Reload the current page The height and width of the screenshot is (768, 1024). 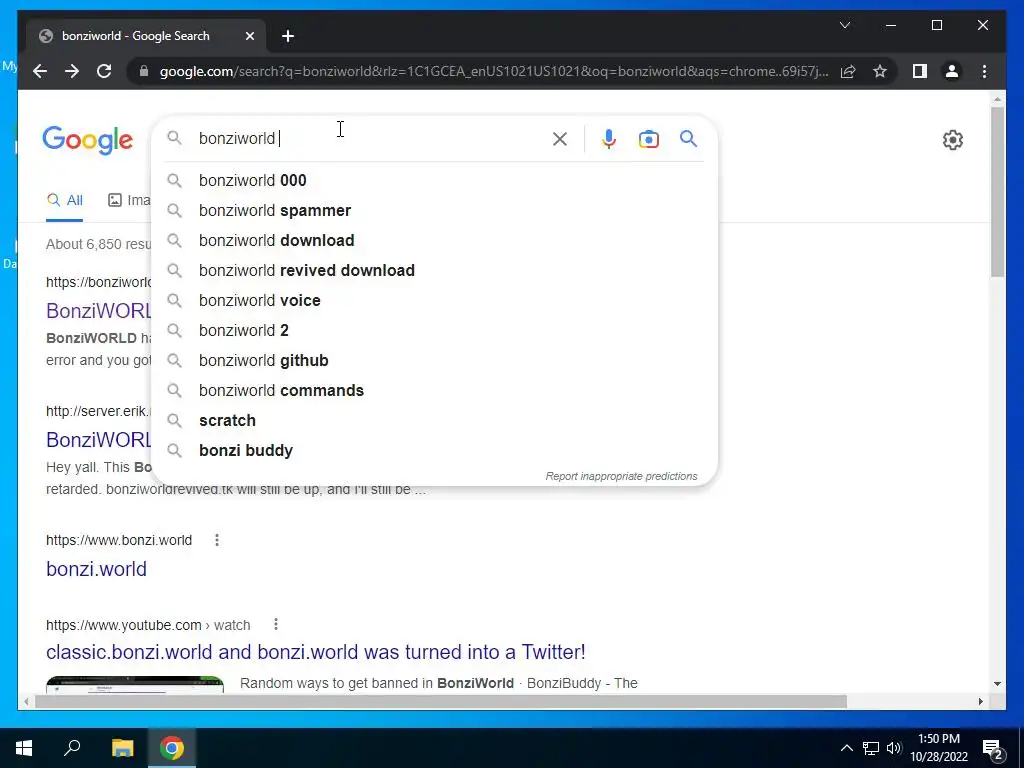point(104,71)
